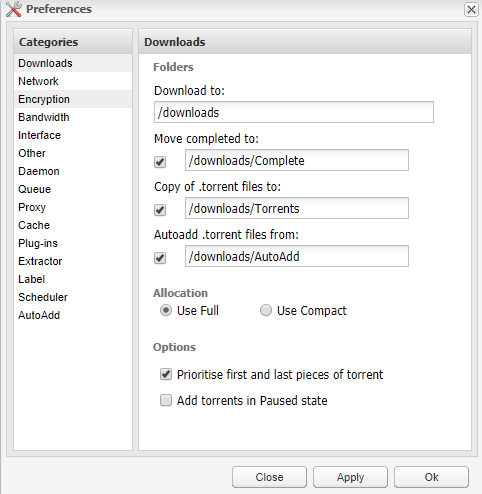
Task: Open the Queue category
Action: coord(73,189)
